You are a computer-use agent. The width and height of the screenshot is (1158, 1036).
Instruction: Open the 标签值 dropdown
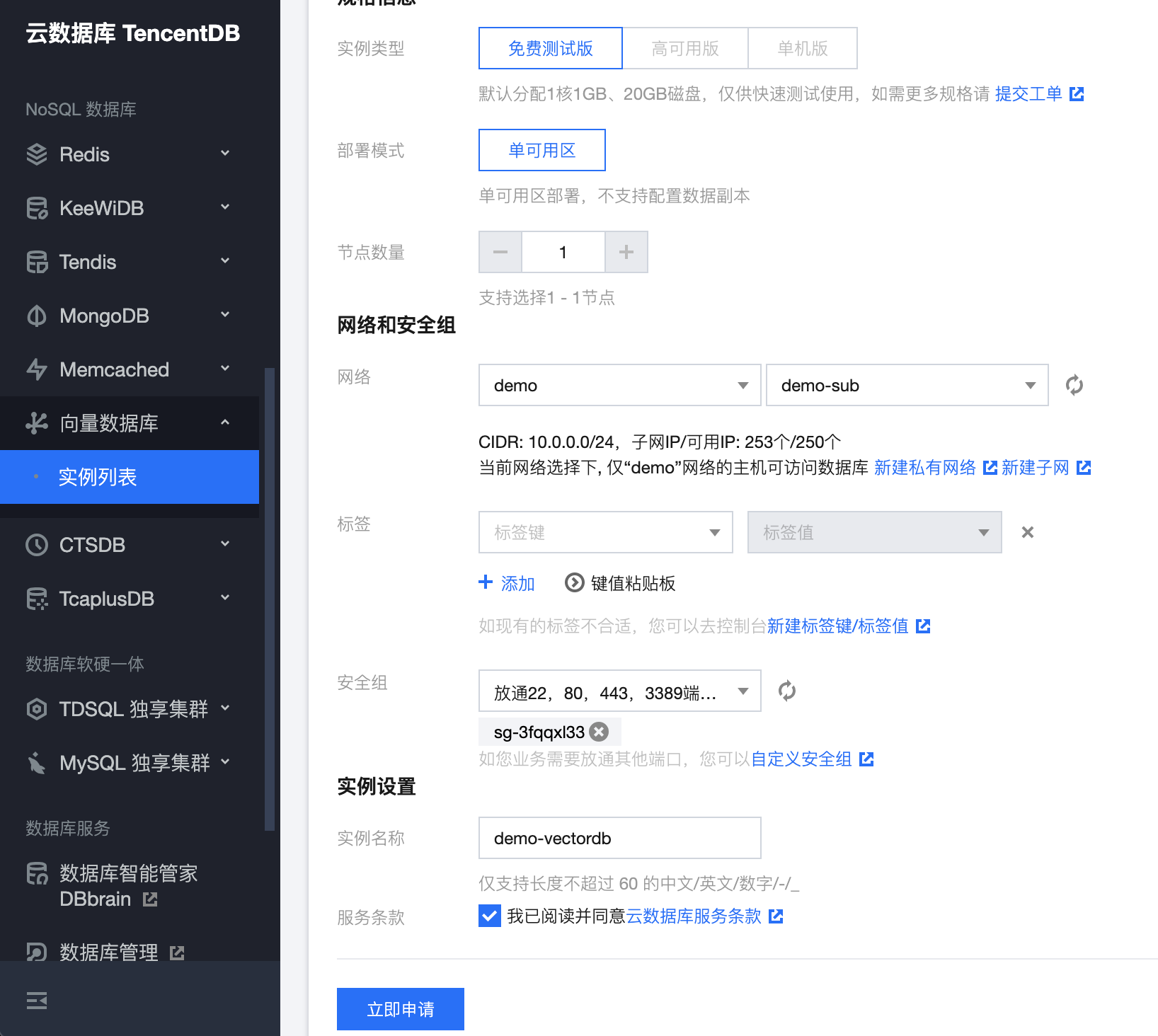click(875, 532)
